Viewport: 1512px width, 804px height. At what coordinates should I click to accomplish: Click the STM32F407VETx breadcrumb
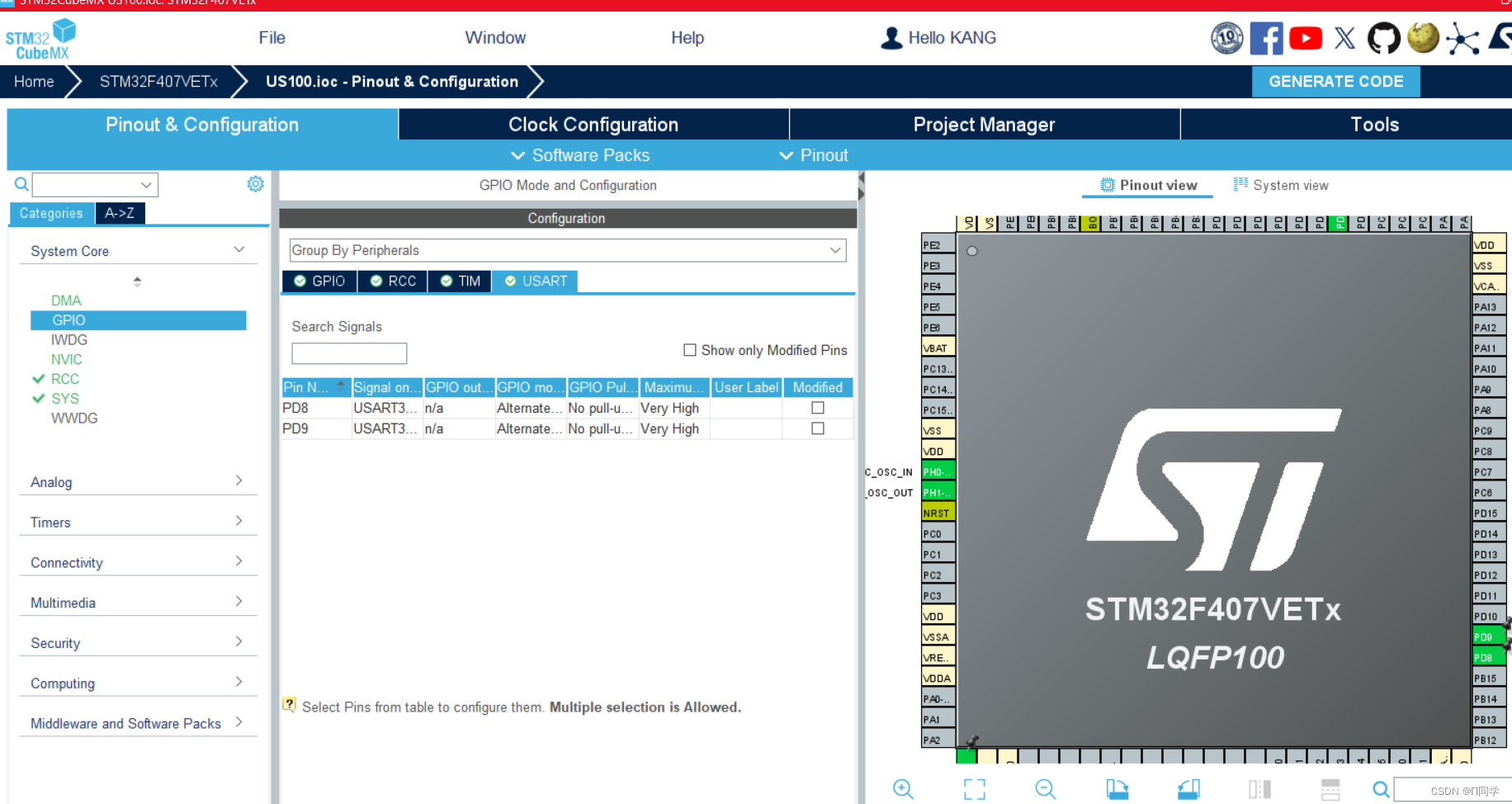(158, 82)
